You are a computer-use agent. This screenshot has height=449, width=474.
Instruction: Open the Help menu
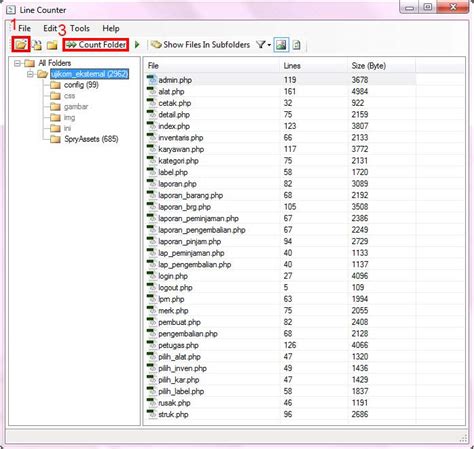tap(111, 28)
